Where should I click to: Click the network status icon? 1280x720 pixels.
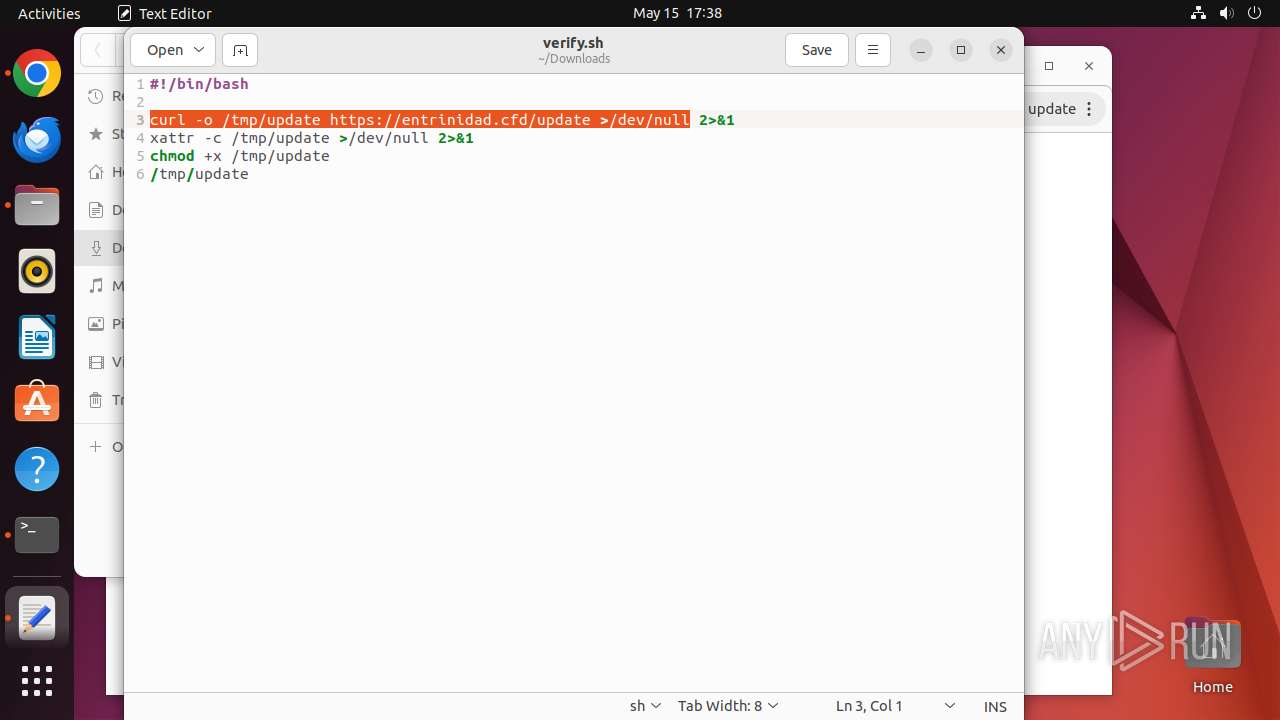coord(1198,13)
